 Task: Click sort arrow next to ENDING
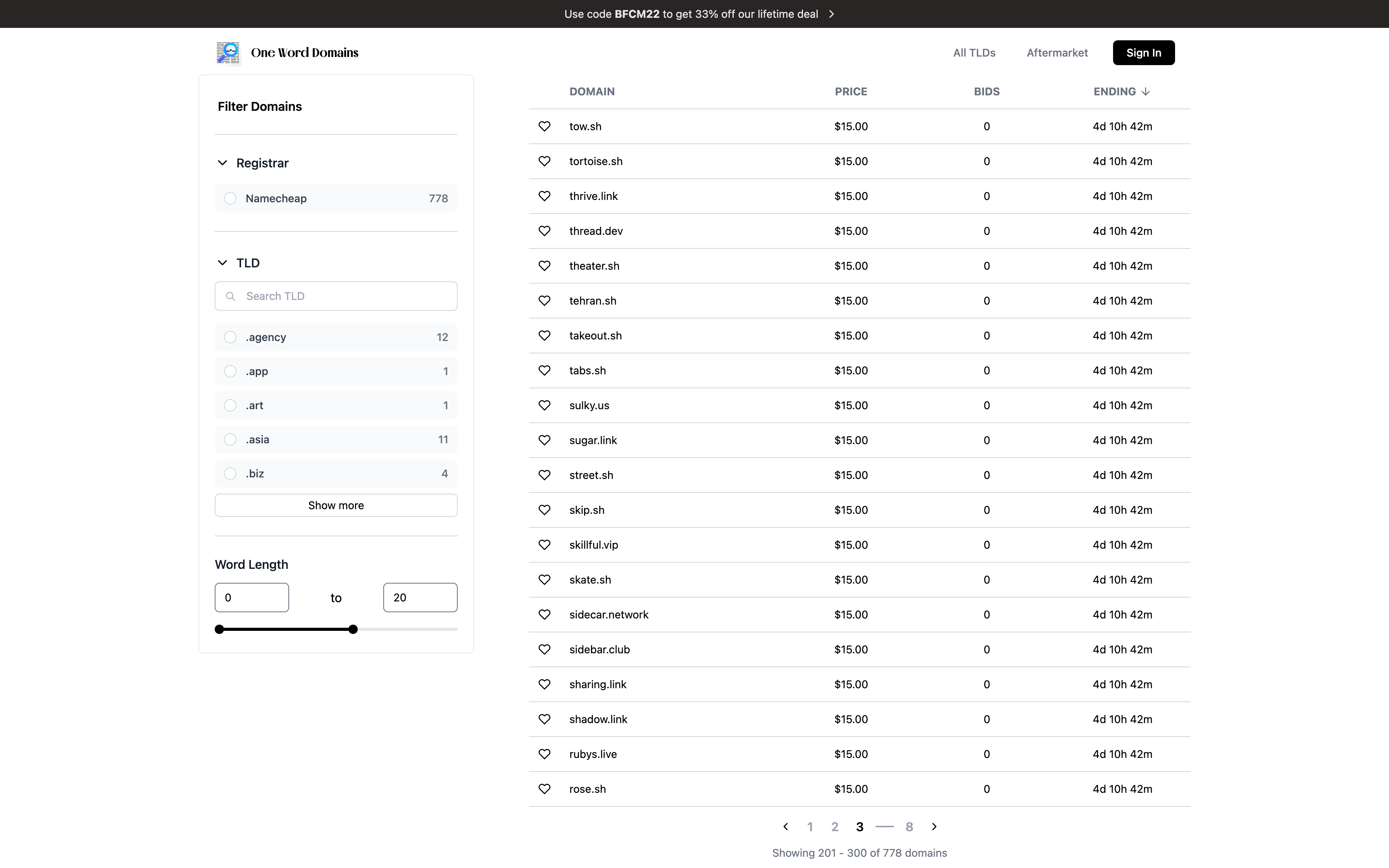[x=1146, y=92]
